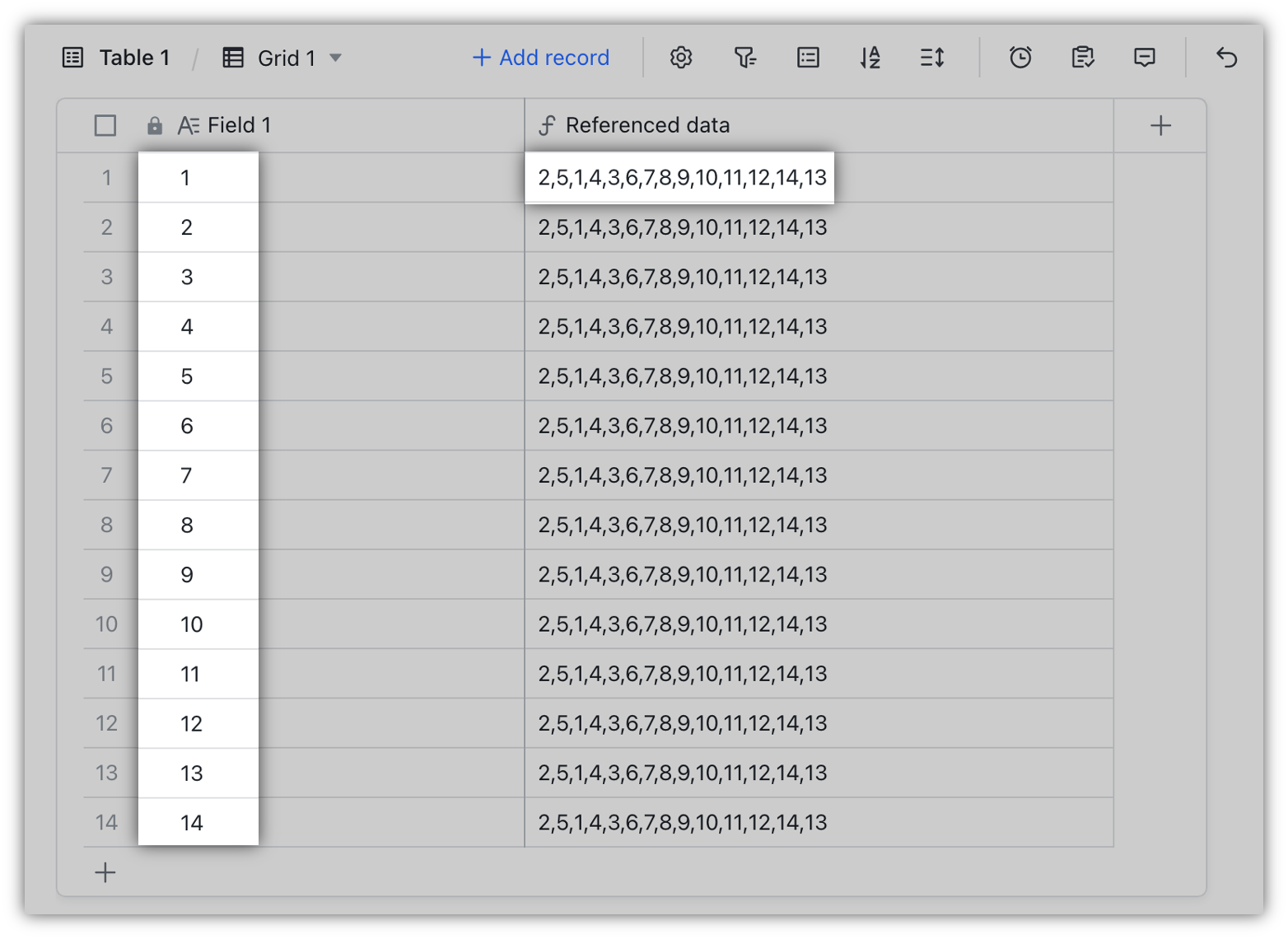Add a new row at table bottom

point(105,872)
